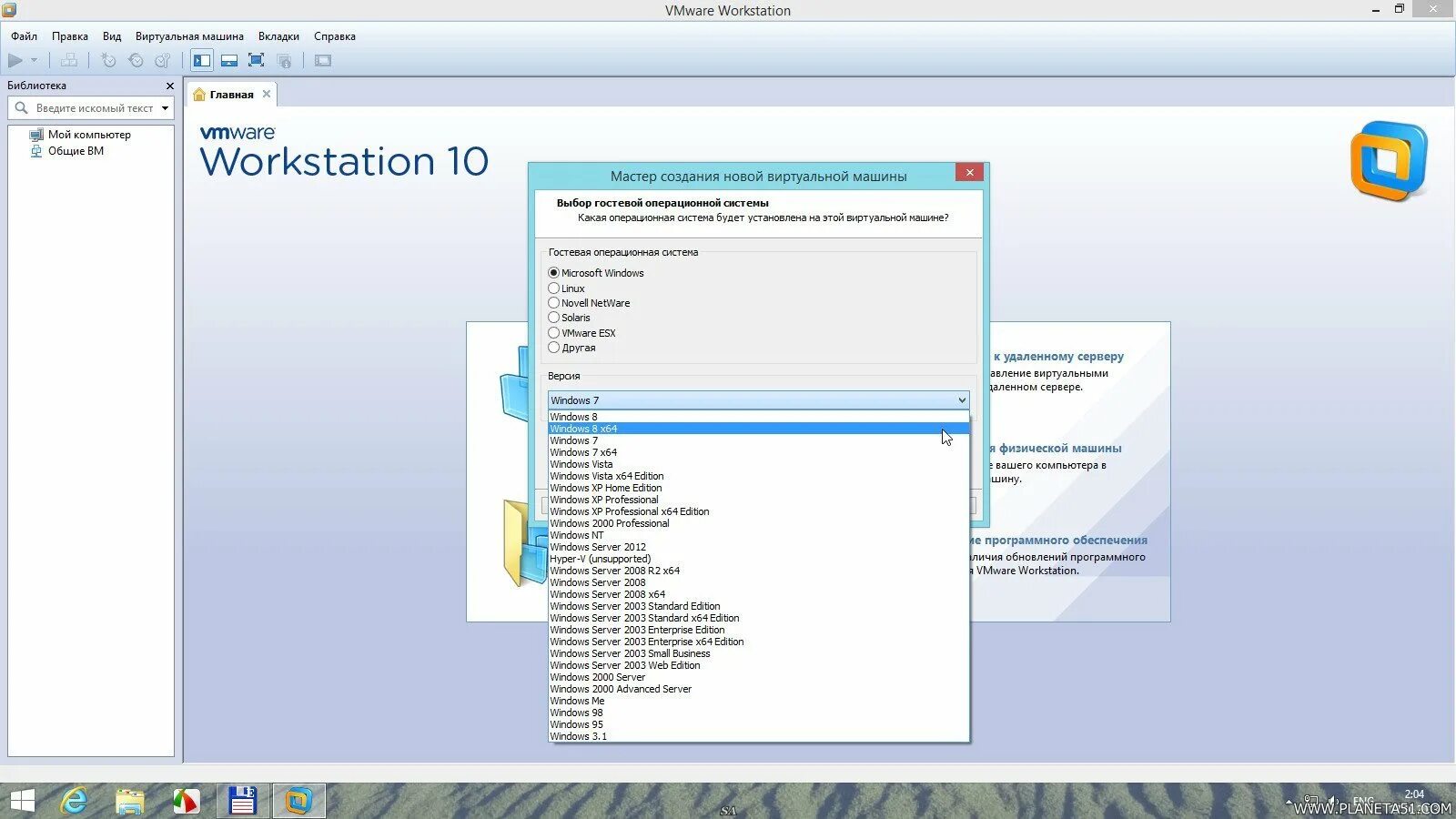1456x819 pixels.
Task: Launch Internet Explorer from the taskbar
Action: pos(75,801)
